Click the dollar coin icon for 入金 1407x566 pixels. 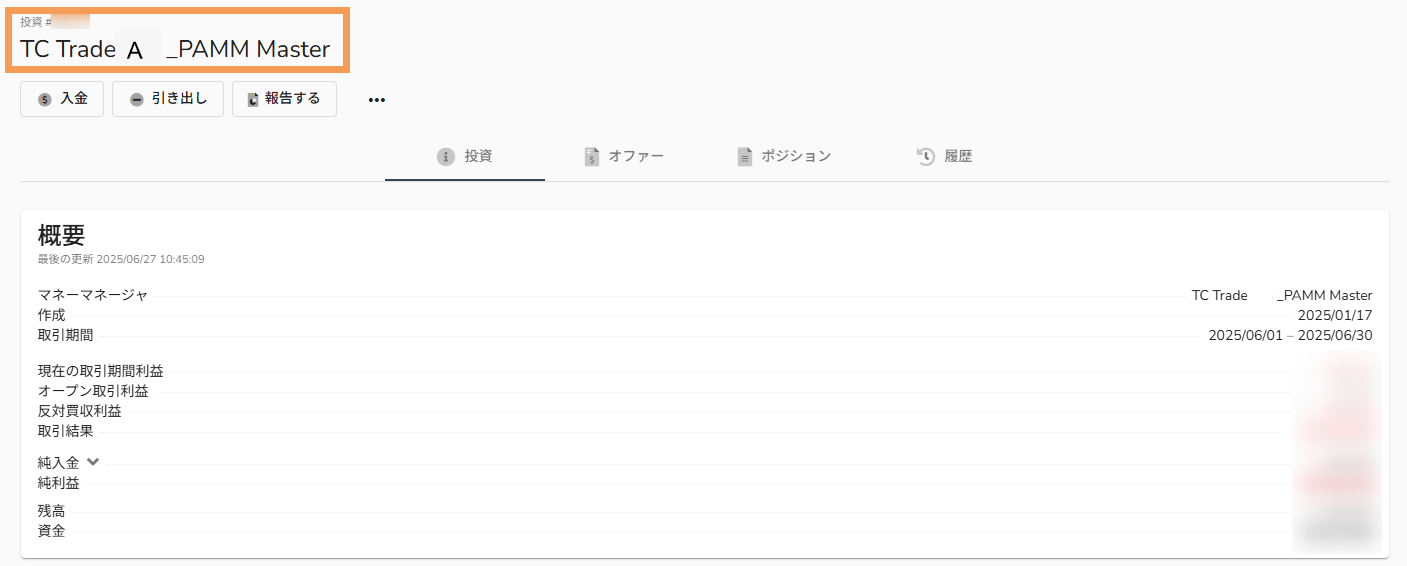(44, 100)
